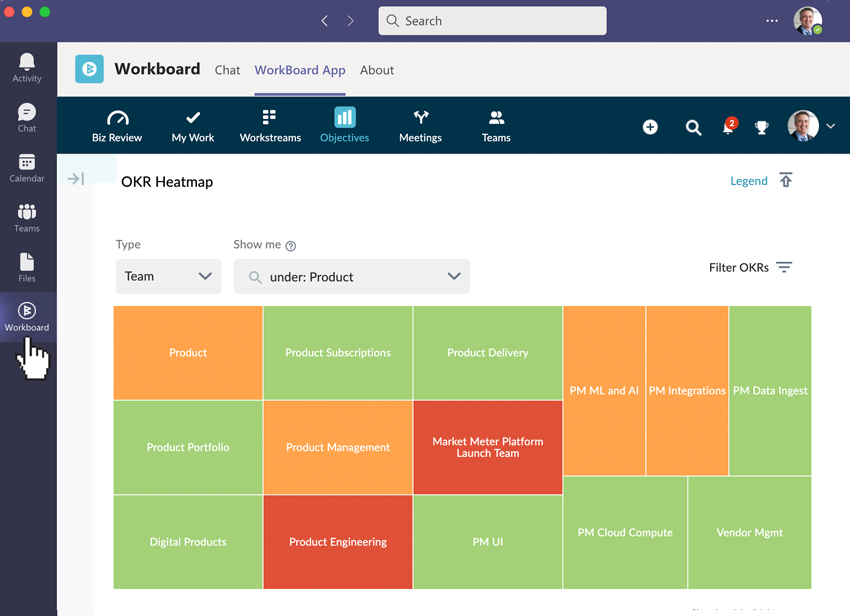Screen dimensions: 850x616
Task: Open Workboard app in the sidebar
Action: point(27,317)
